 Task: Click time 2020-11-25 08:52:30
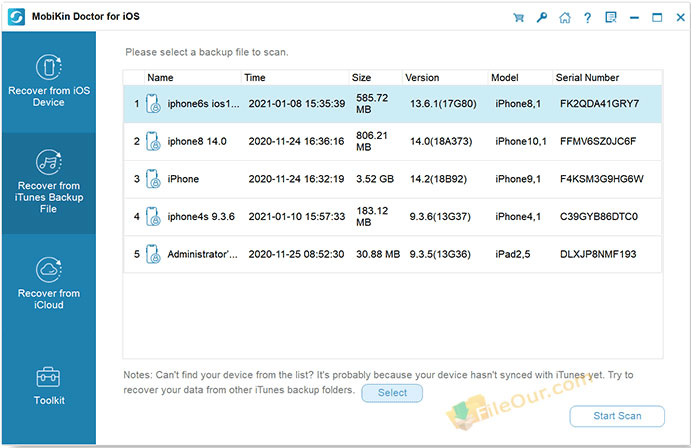[x=296, y=254]
